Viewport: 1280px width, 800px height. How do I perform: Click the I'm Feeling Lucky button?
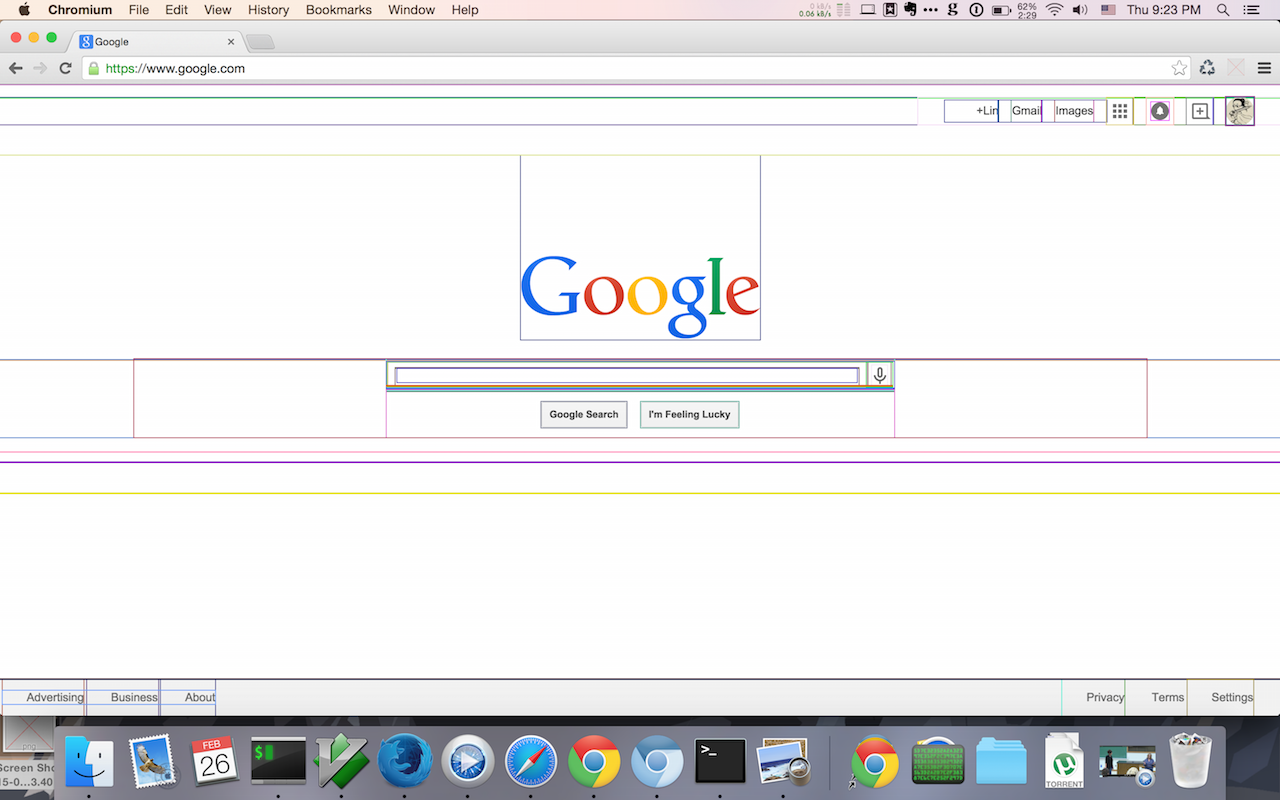tap(690, 414)
